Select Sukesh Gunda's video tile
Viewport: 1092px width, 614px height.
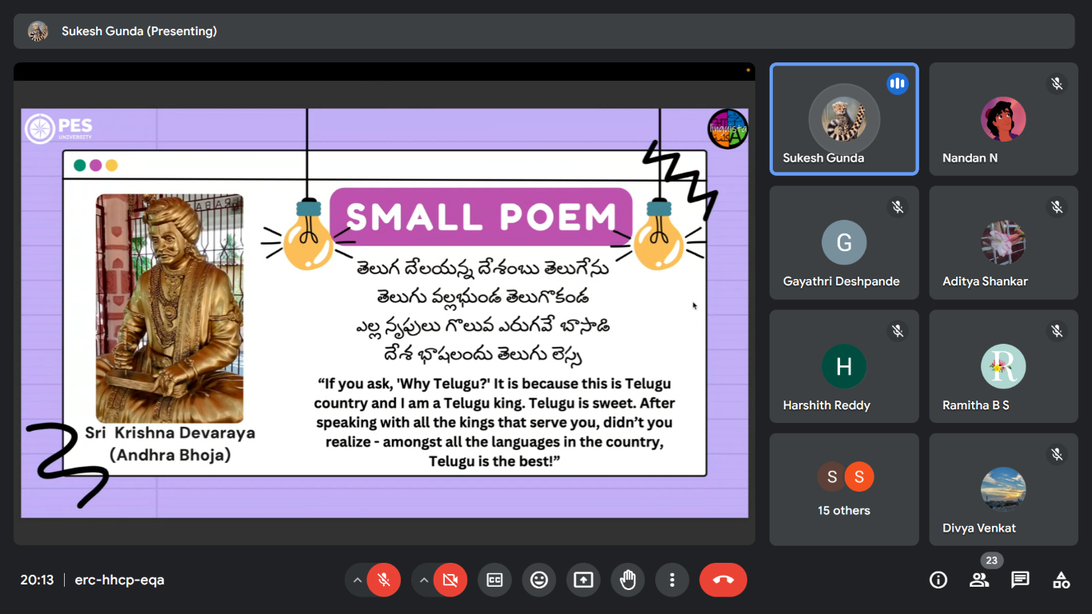[844, 119]
